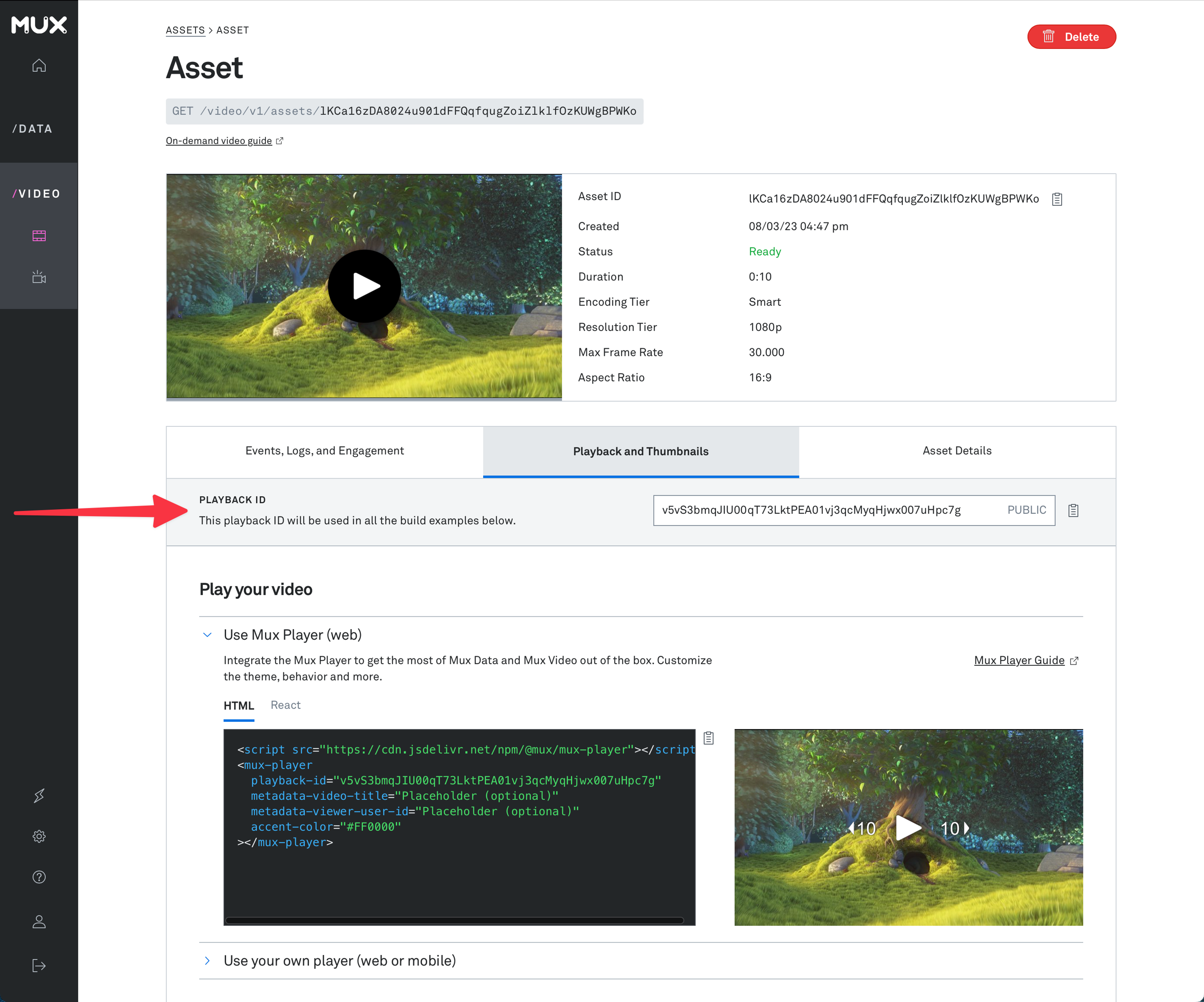Copy the Asset ID to the clipboard
Image resolution: width=1204 pixels, height=1002 pixels.
click(x=1057, y=199)
